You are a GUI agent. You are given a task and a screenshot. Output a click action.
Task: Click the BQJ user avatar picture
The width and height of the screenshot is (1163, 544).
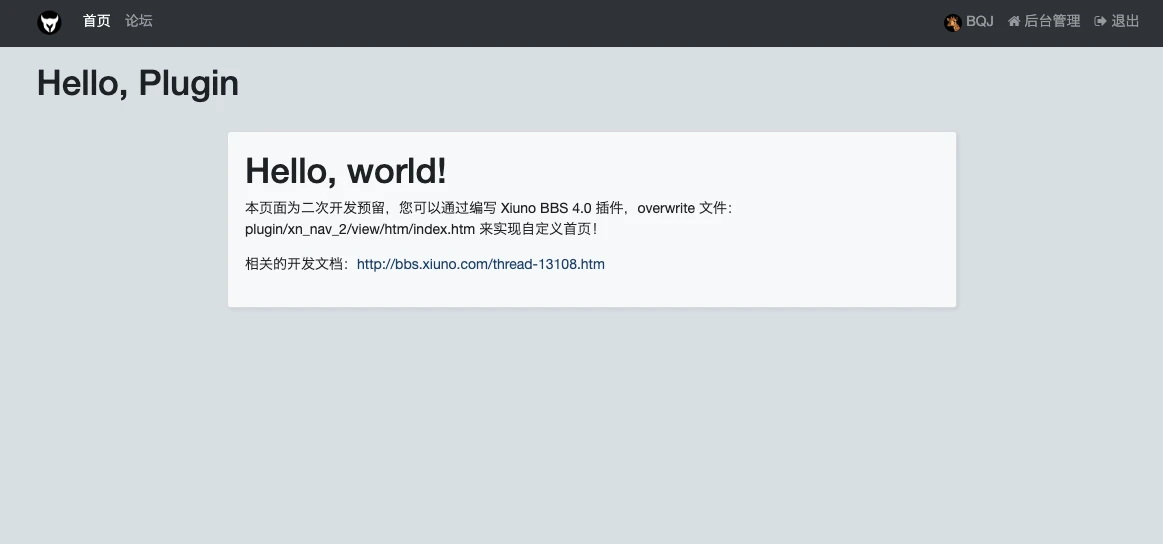pyautogui.click(x=952, y=22)
